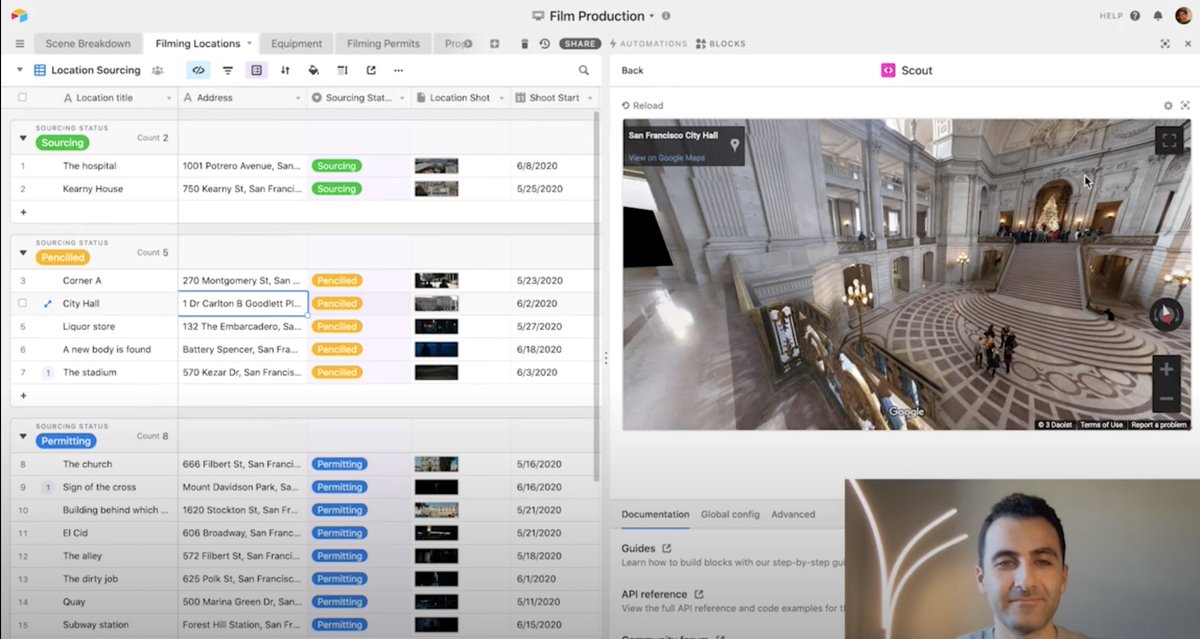This screenshot has height=639, width=1200.
Task: Open Scout block settings gear
Action: (1168, 105)
